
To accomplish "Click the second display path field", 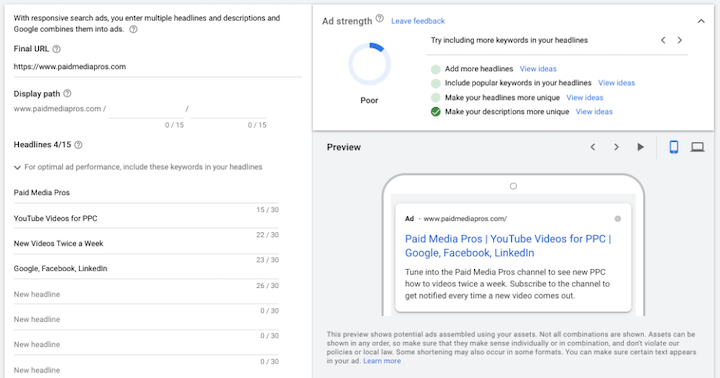I will tap(228, 109).
